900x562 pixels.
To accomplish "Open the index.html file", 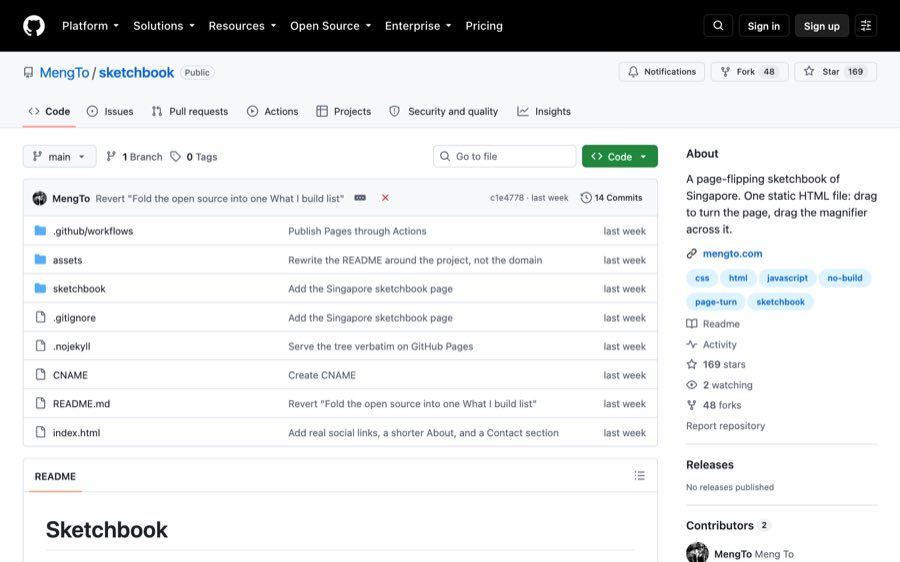I will (76, 433).
